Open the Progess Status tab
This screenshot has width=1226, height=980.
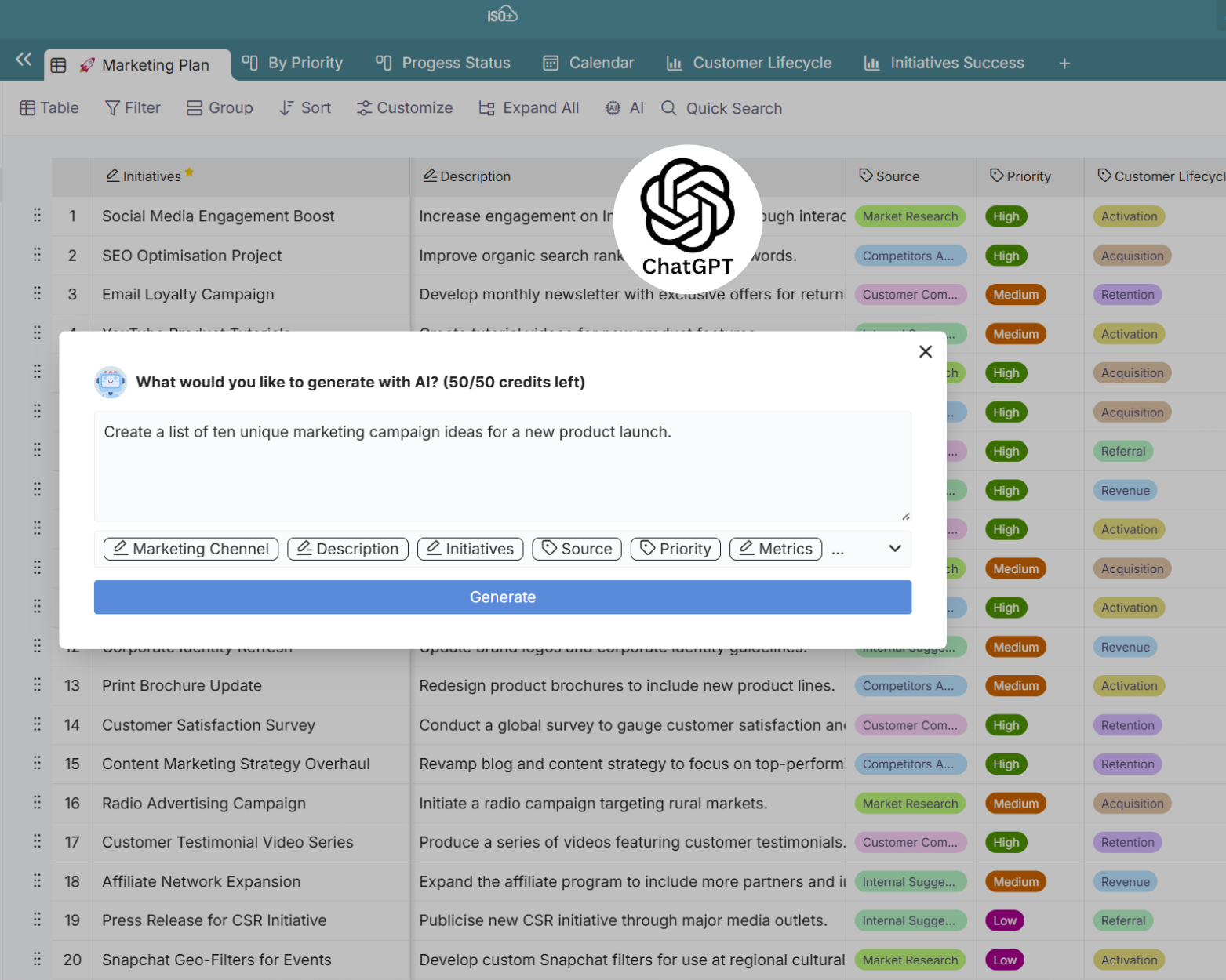click(x=443, y=63)
